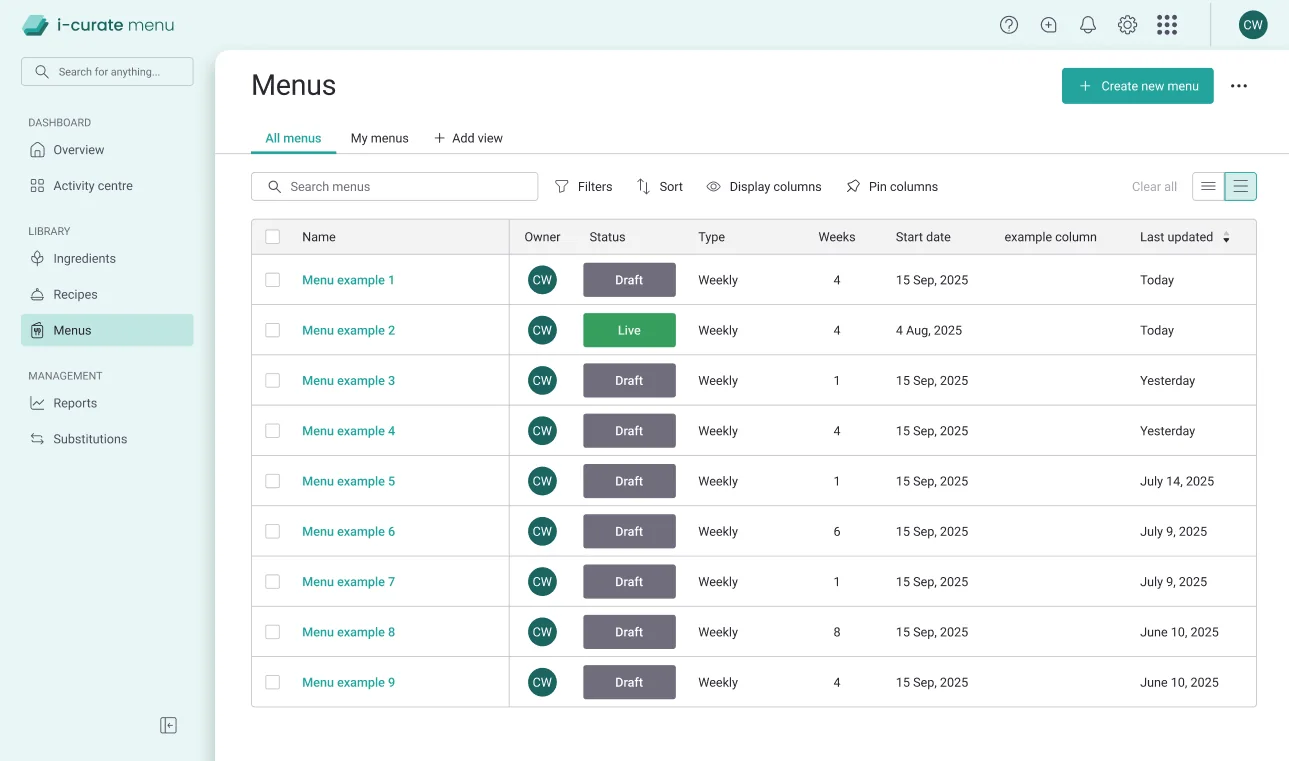Open notifications bell icon
Image resolution: width=1289 pixels, height=761 pixels.
click(x=1088, y=25)
